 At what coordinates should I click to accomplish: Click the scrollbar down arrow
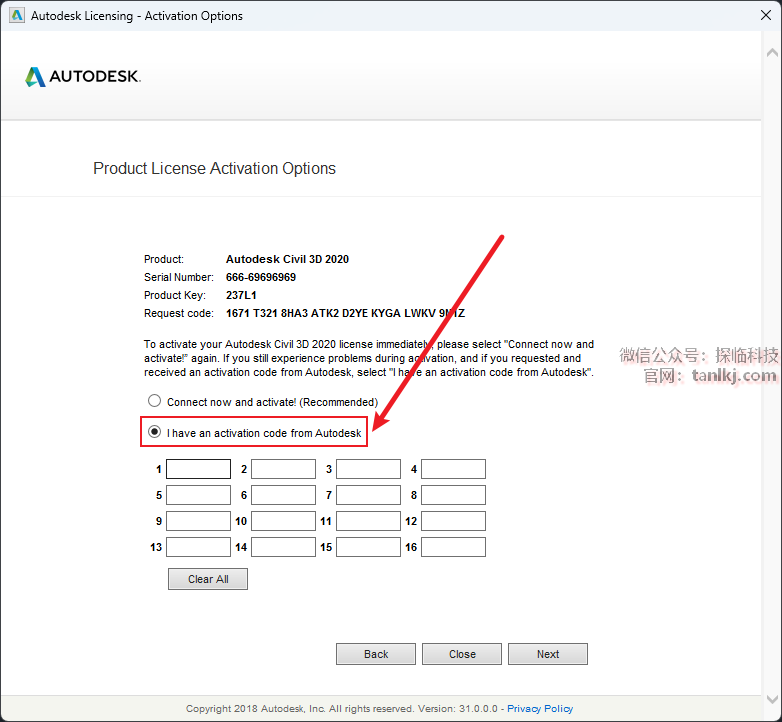tap(773, 699)
